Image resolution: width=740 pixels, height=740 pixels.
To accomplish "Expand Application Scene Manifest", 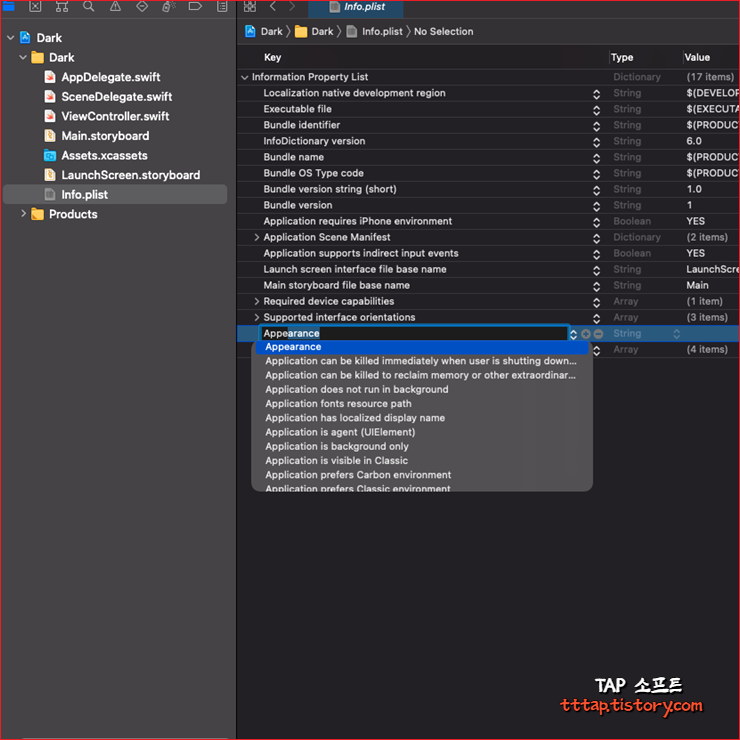I will [256, 237].
